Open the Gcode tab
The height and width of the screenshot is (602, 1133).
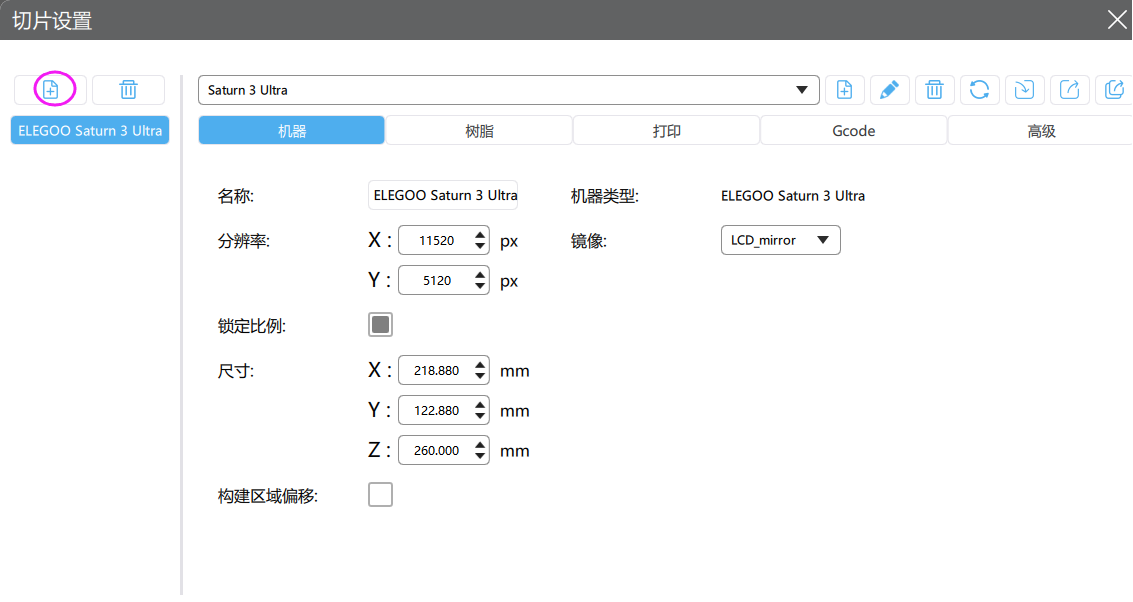click(853, 131)
